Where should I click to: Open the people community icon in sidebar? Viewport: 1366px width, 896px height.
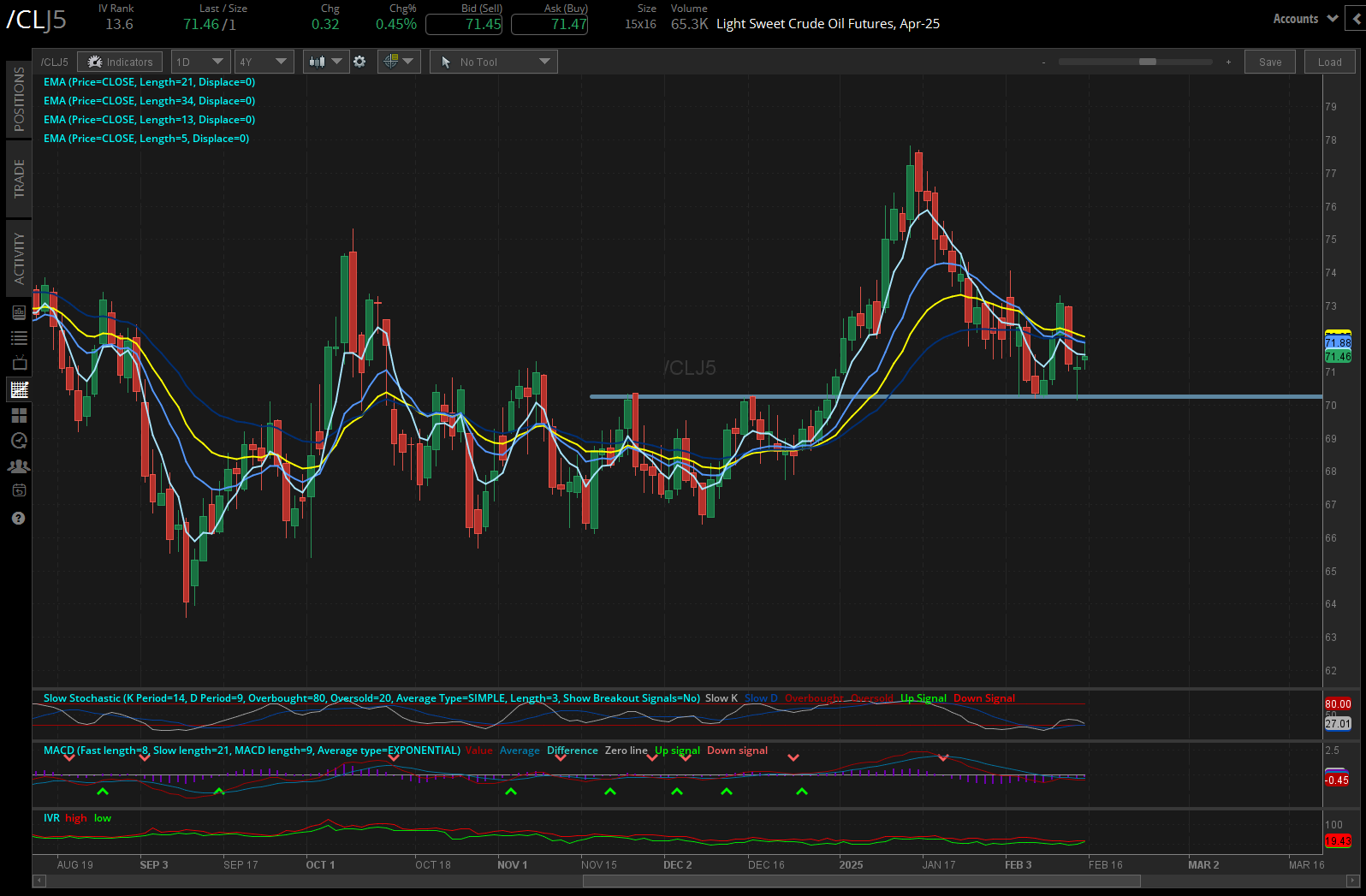[19, 466]
